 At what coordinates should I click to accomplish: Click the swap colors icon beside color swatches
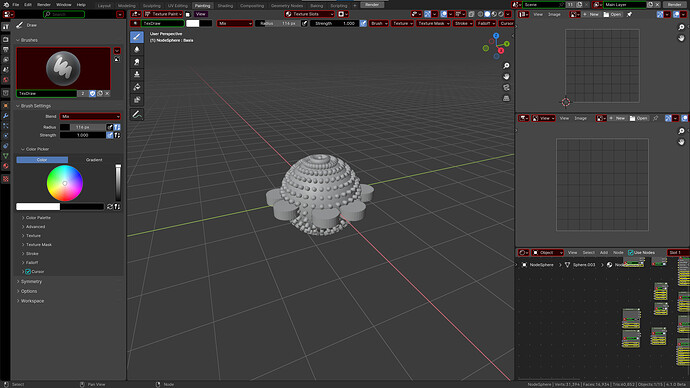pyautogui.click(x=110, y=207)
